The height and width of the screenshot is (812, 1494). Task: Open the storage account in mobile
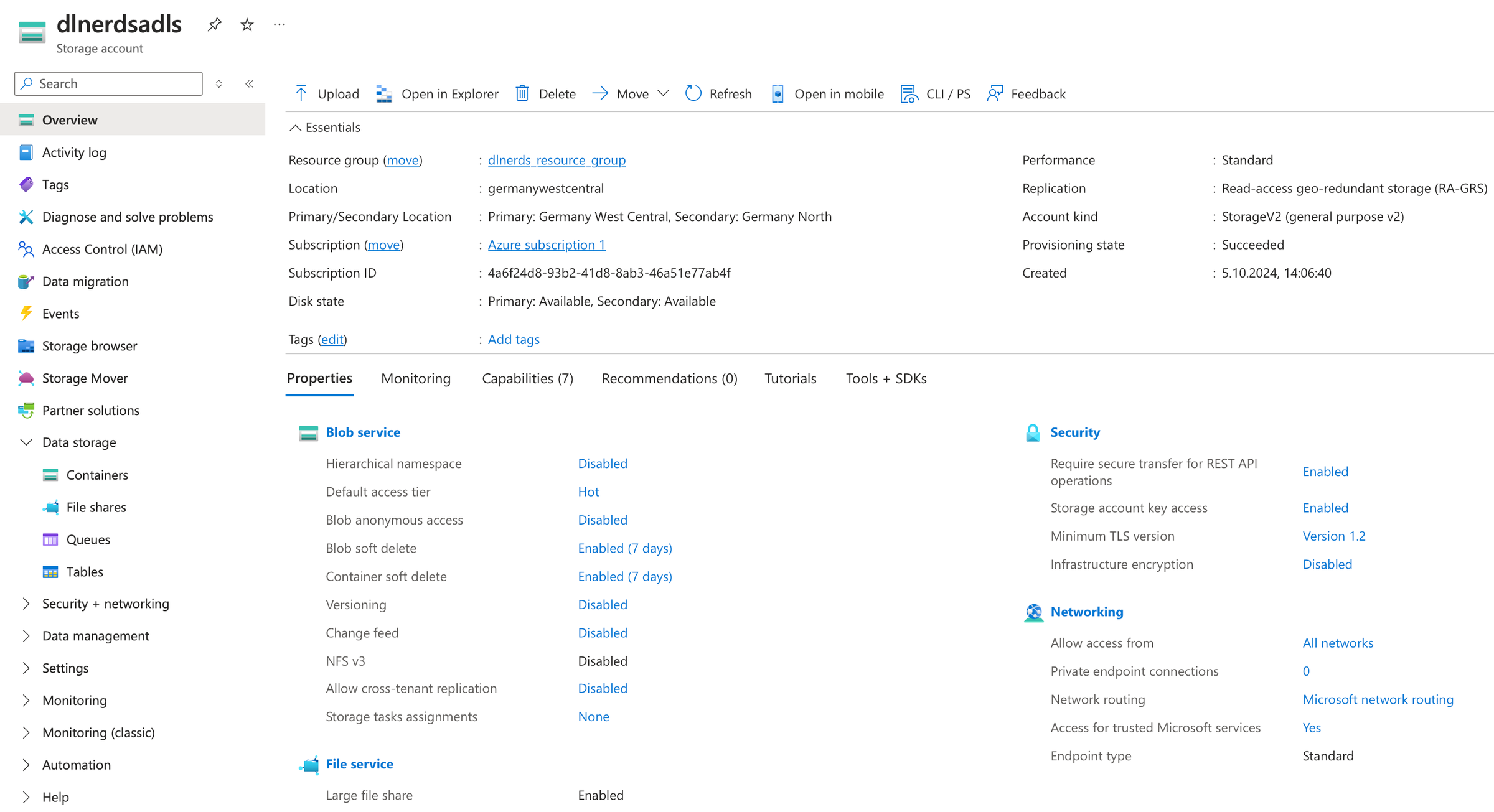(x=777, y=93)
